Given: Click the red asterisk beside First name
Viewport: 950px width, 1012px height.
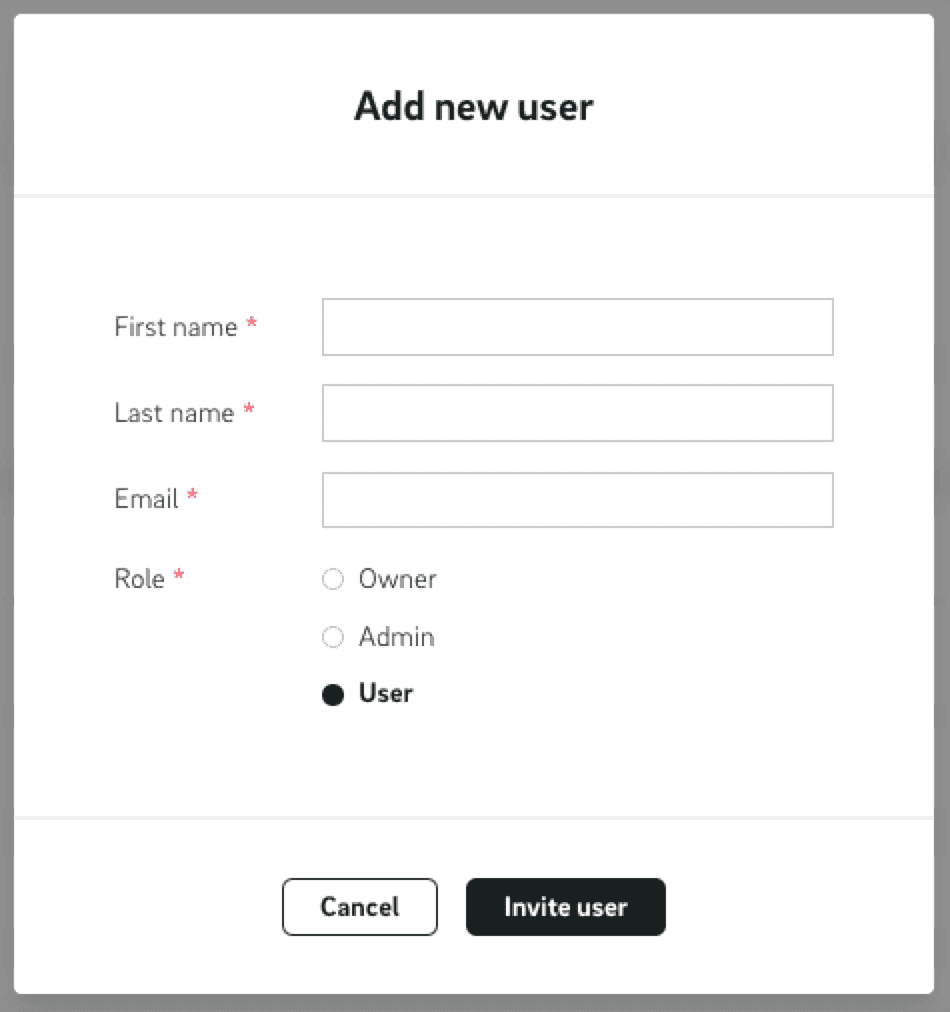Looking at the screenshot, I should click(252, 324).
